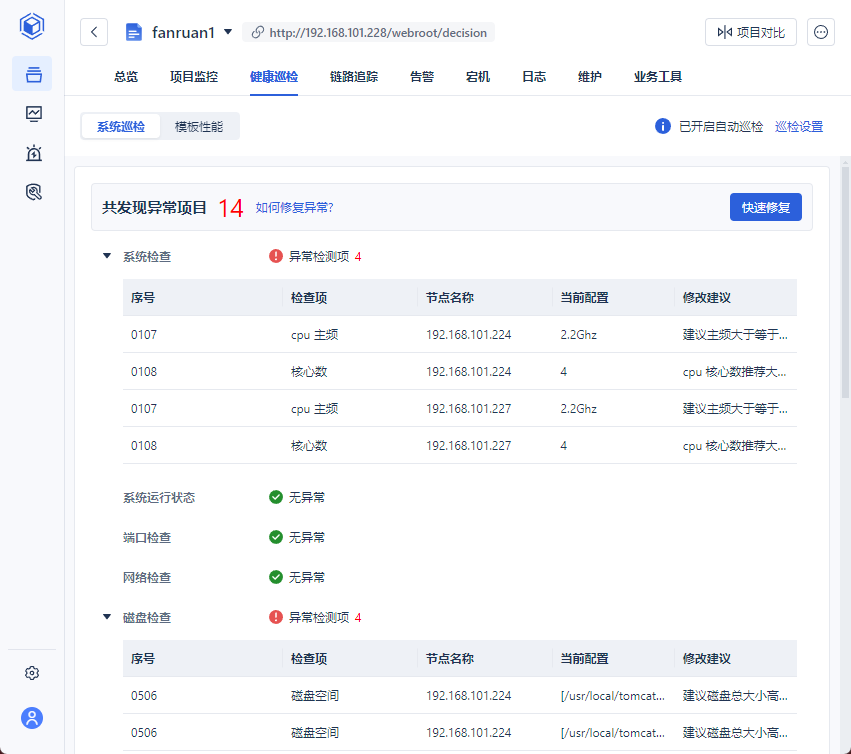Go to the 链路追踪 tab

tap(354, 76)
